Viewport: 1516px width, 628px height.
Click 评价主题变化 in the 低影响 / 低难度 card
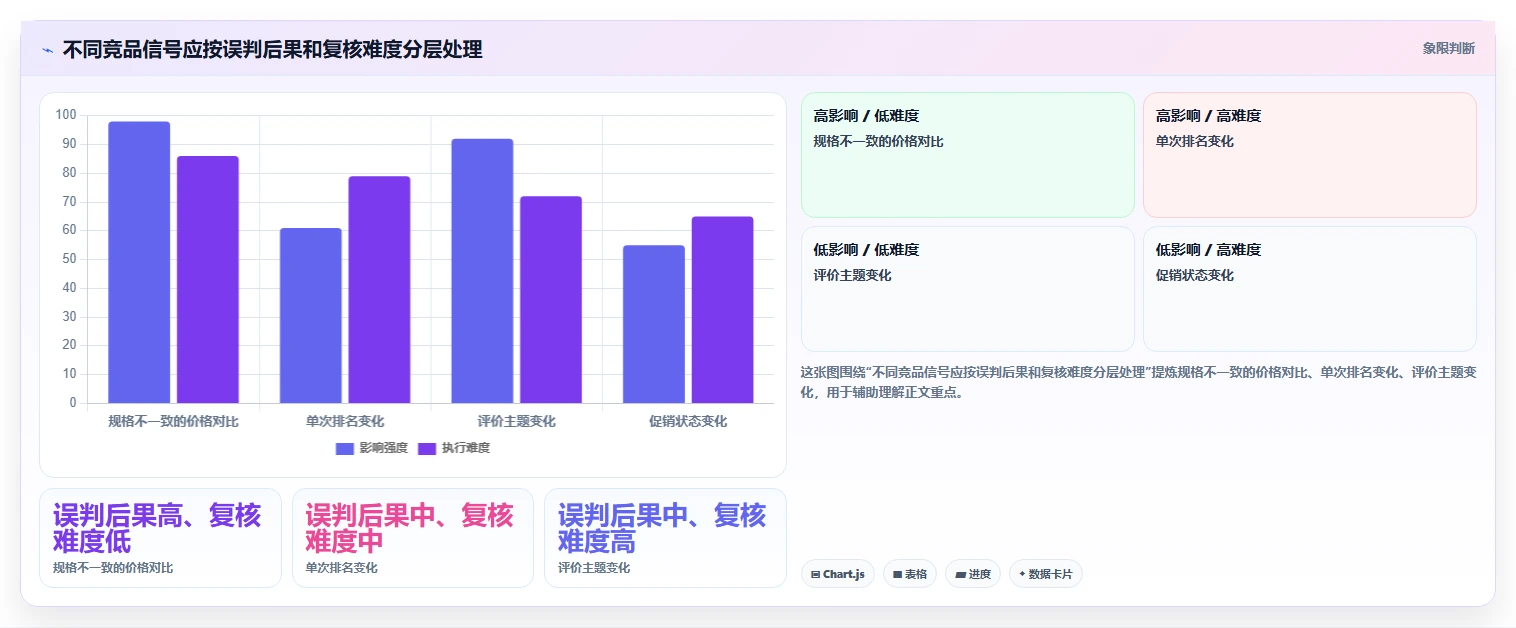point(853,276)
